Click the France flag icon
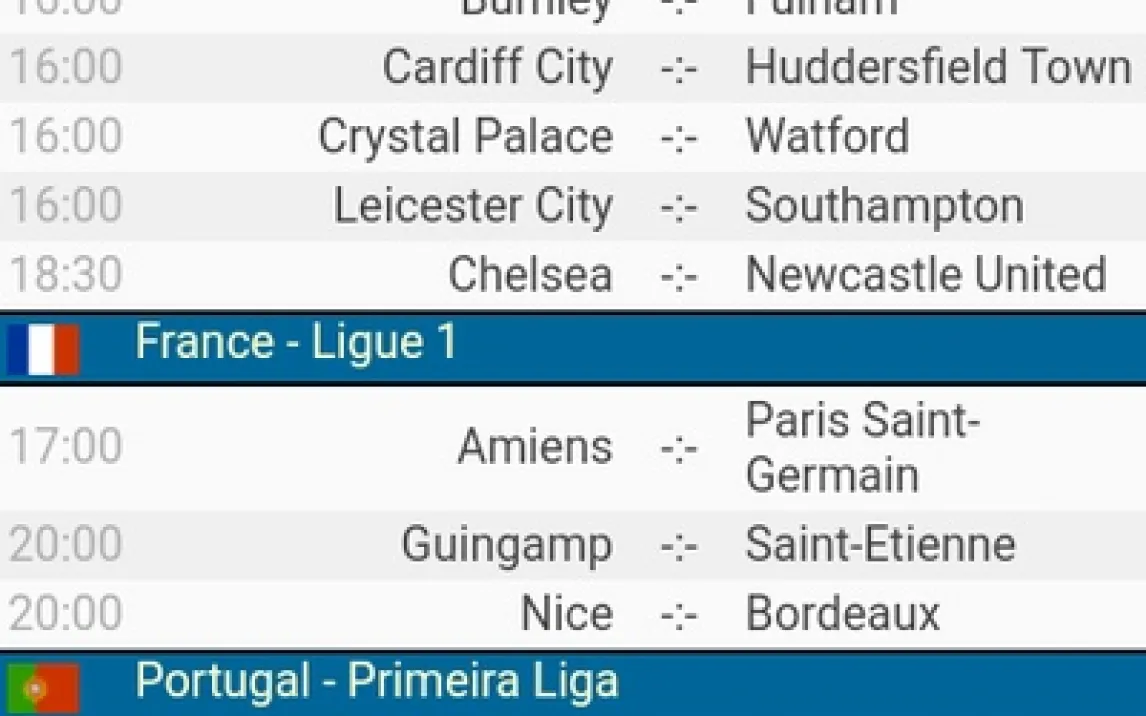The height and width of the screenshot is (716, 1146). tap(43, 349)
